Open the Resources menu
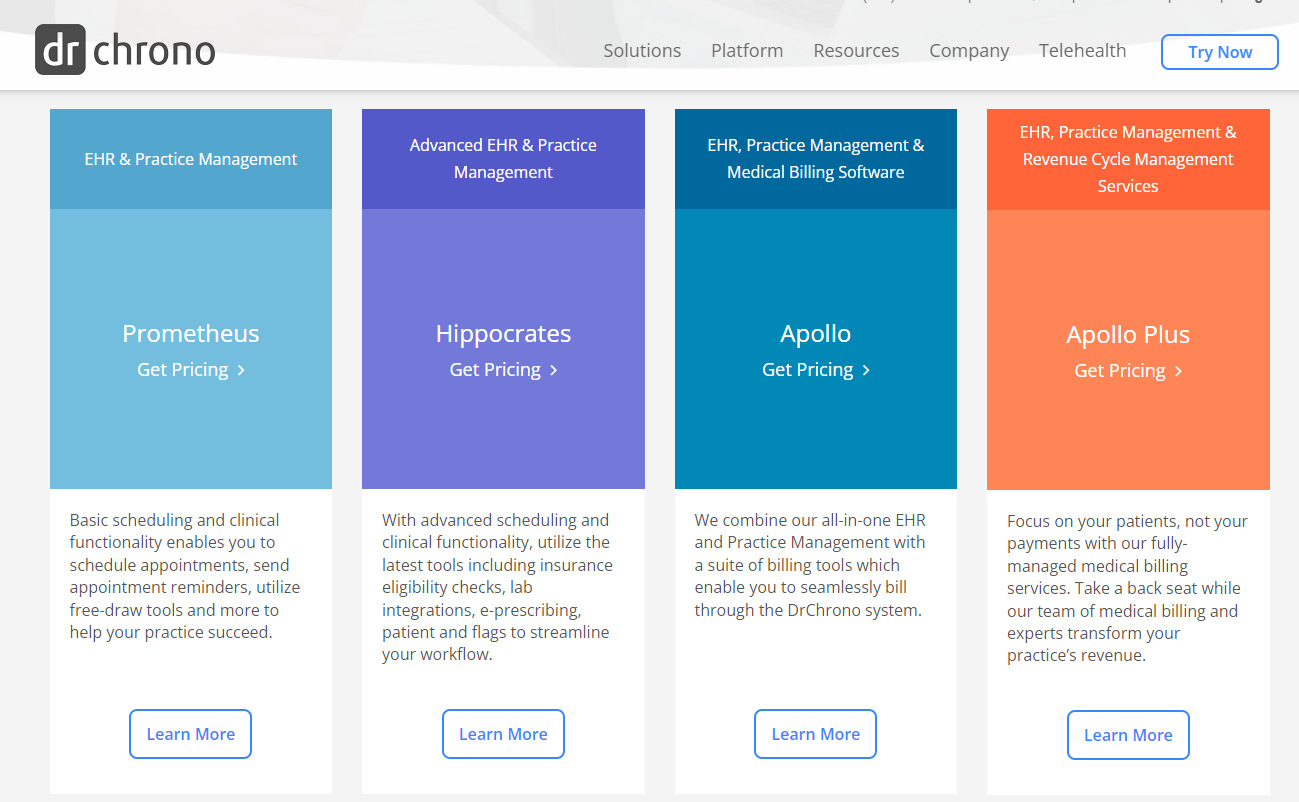Image resolution: width=1299 pixels, height=802 pixels. pyautogui.click(x=856, y=51)
